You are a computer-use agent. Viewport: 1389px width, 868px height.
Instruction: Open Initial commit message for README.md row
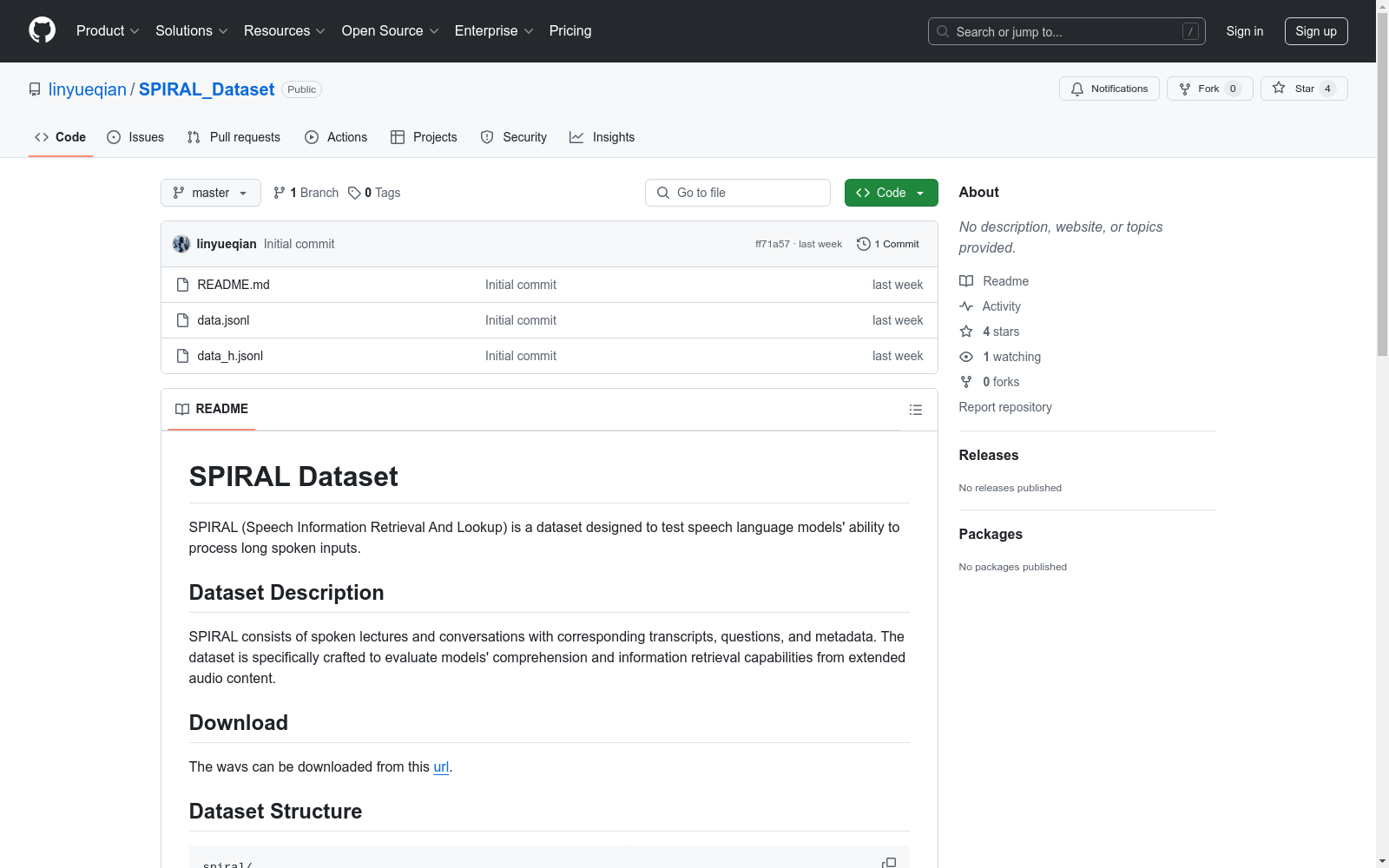click(521, 285)
